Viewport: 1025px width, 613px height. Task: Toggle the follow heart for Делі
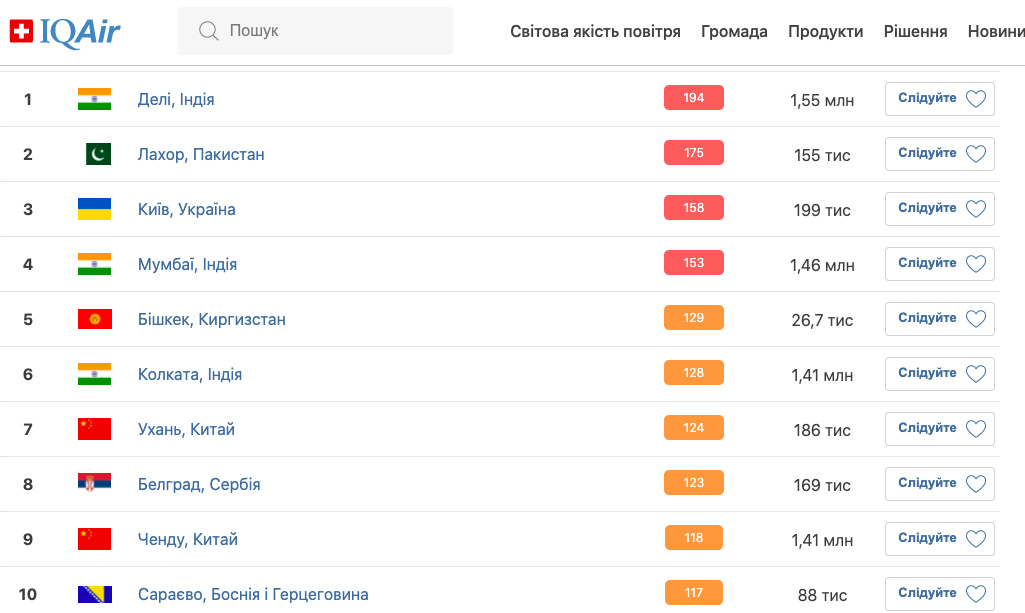tap(976, 99)
